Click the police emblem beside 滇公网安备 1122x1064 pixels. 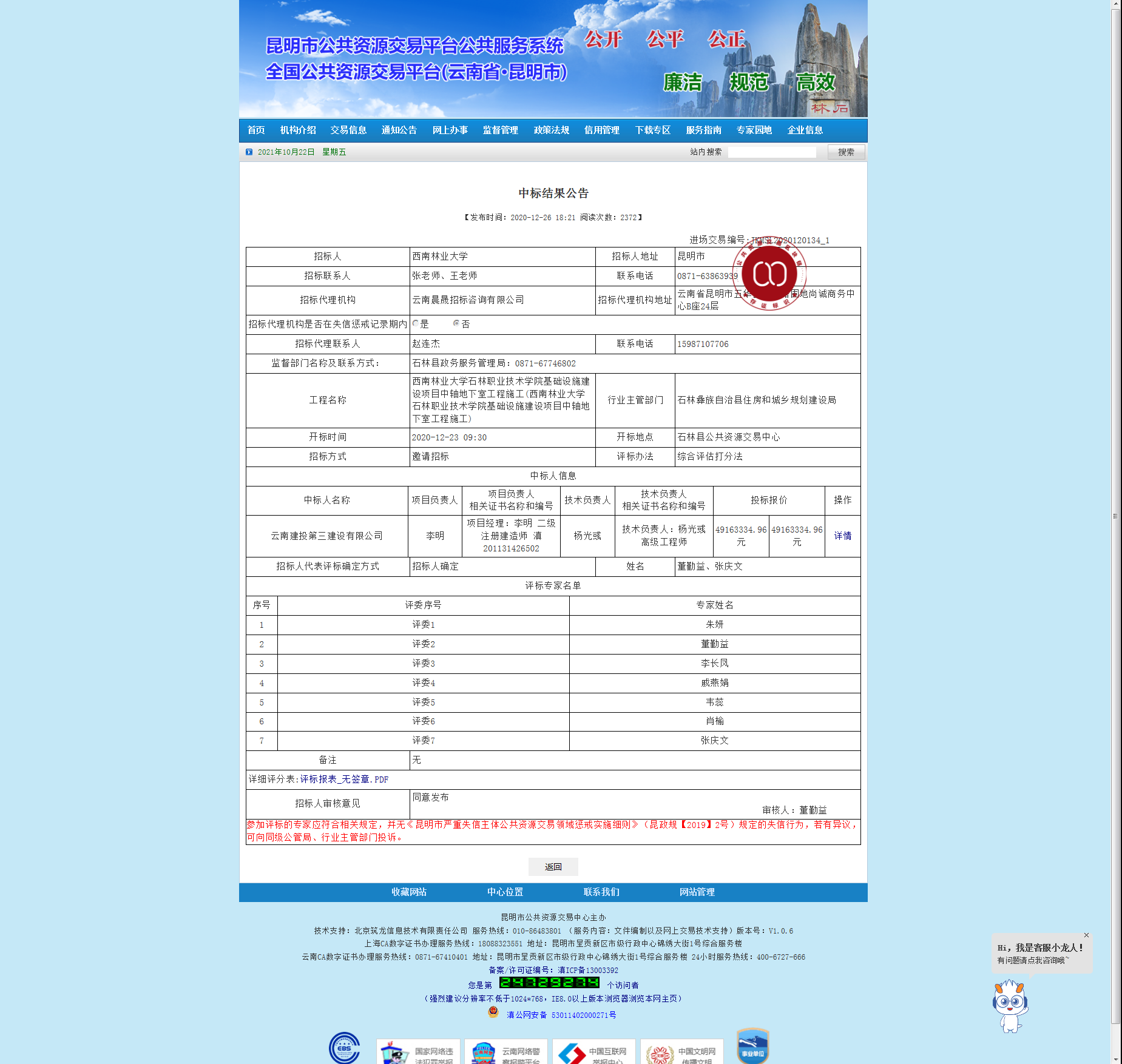click(x=493, y=1012)
